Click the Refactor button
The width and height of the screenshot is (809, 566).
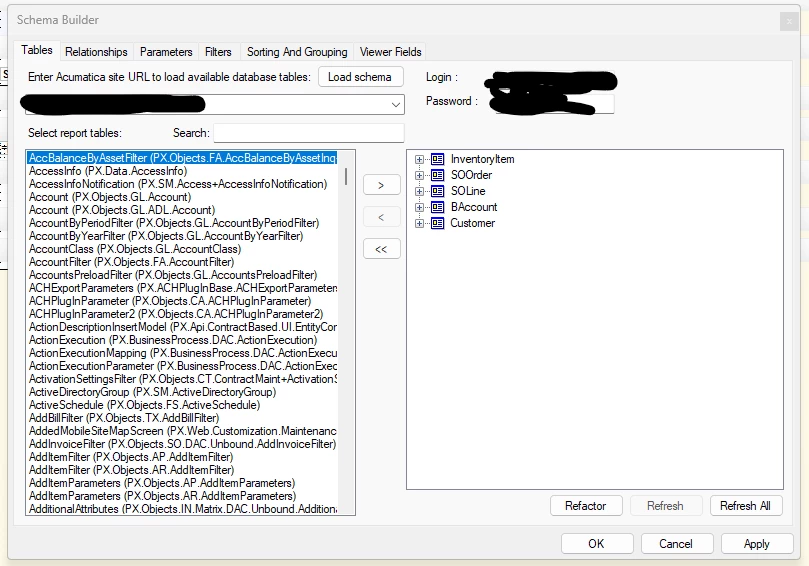point(586,506)
